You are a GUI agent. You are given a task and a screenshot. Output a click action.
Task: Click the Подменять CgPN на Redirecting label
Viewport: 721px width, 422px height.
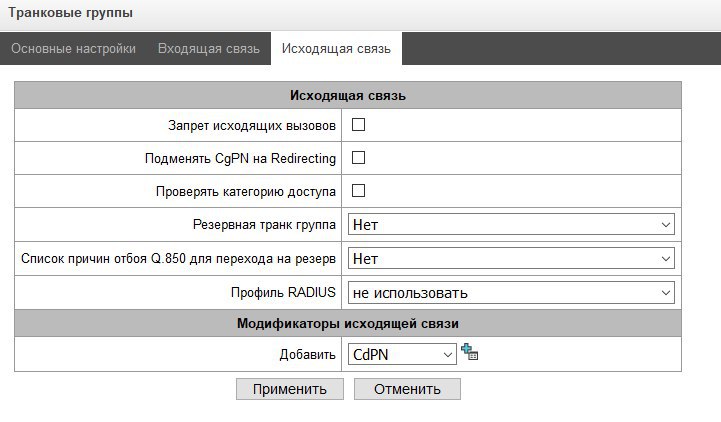pyautogui.click(x=240, y=159)
